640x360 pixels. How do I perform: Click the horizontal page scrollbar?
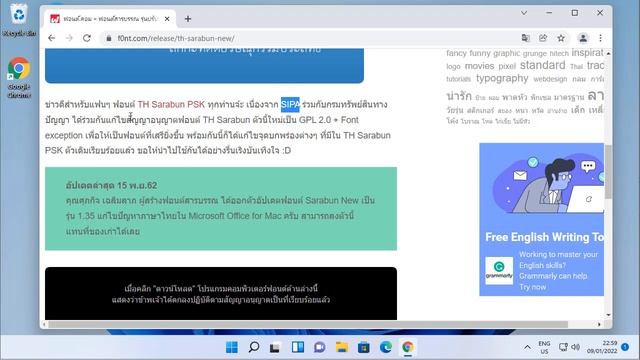tap(309, 324)
